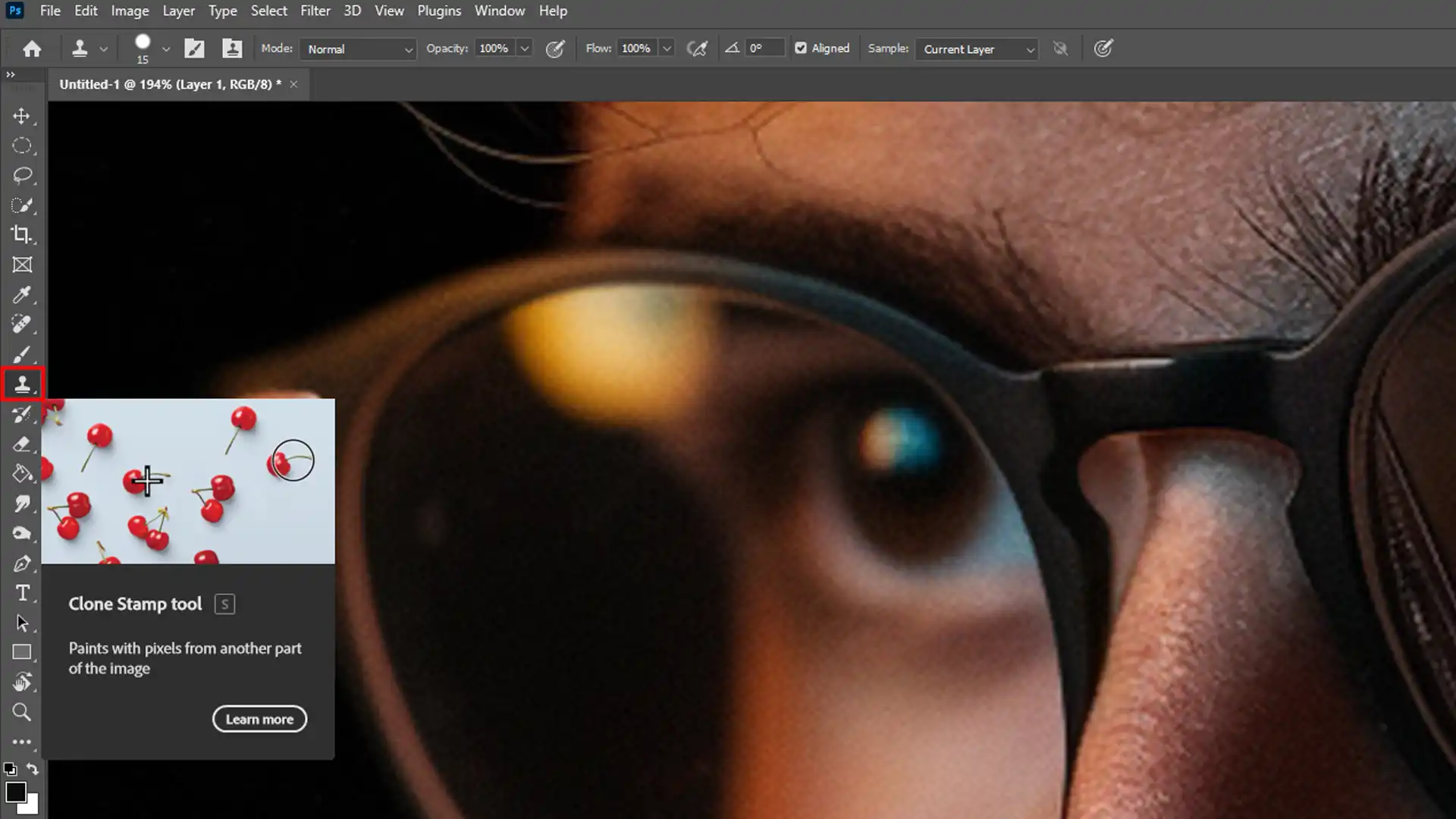This screenshot has width=1456, height=819.
Task: Select the Elliptical Marquee tool
Action: (22, 146)
